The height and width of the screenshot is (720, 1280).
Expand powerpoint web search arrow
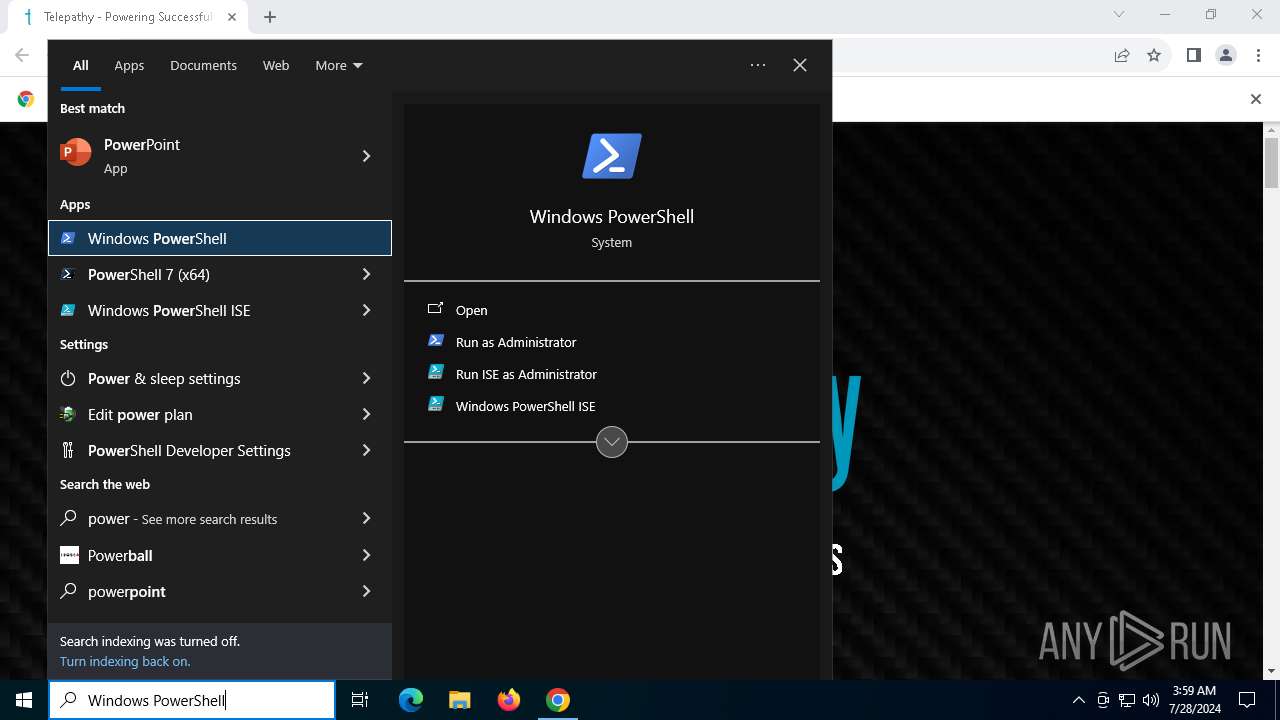point(367,591)
